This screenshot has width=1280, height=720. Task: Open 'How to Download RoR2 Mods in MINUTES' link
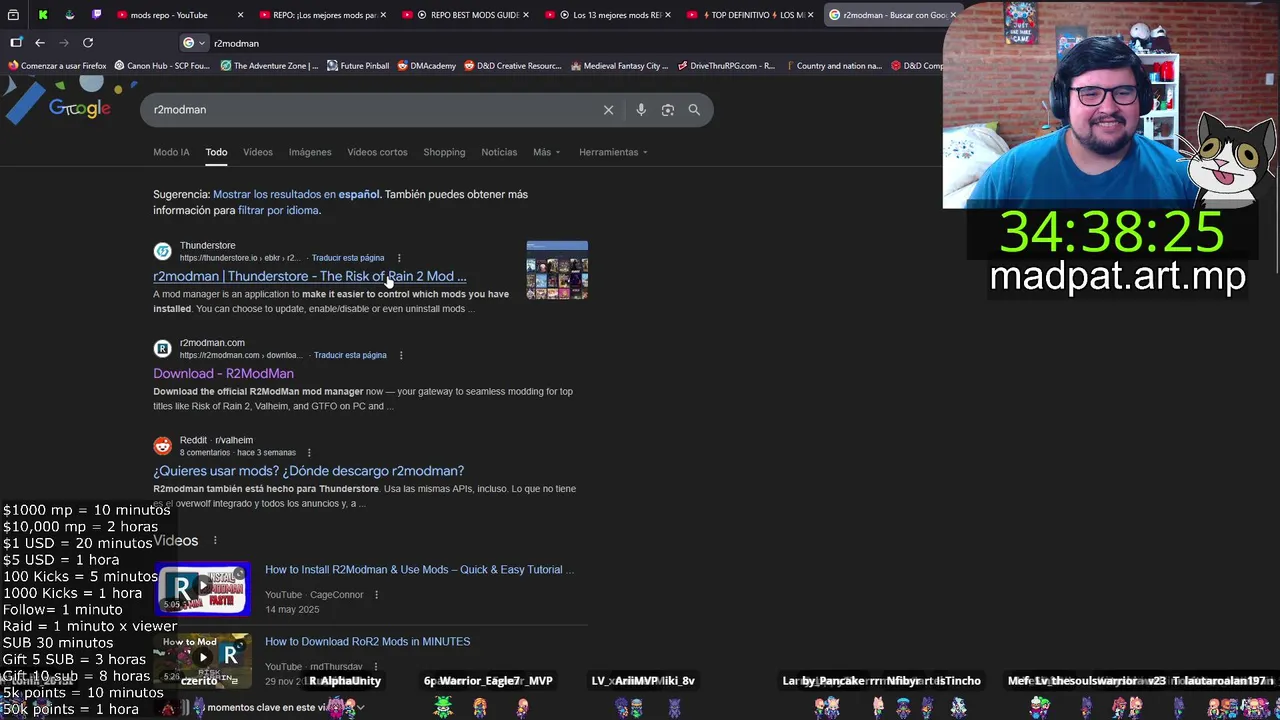[x=367, y=641]
